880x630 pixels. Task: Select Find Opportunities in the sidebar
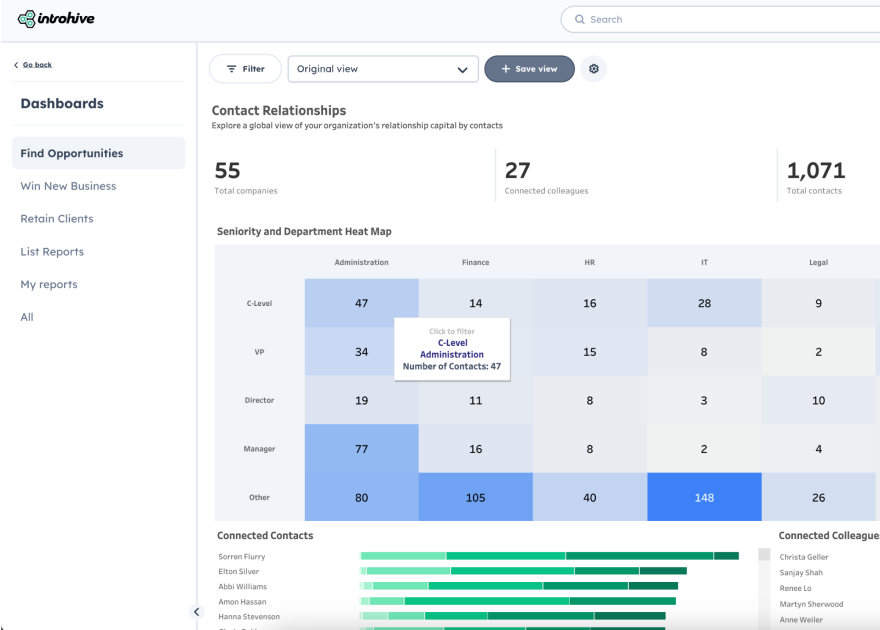tap(74, 152)
